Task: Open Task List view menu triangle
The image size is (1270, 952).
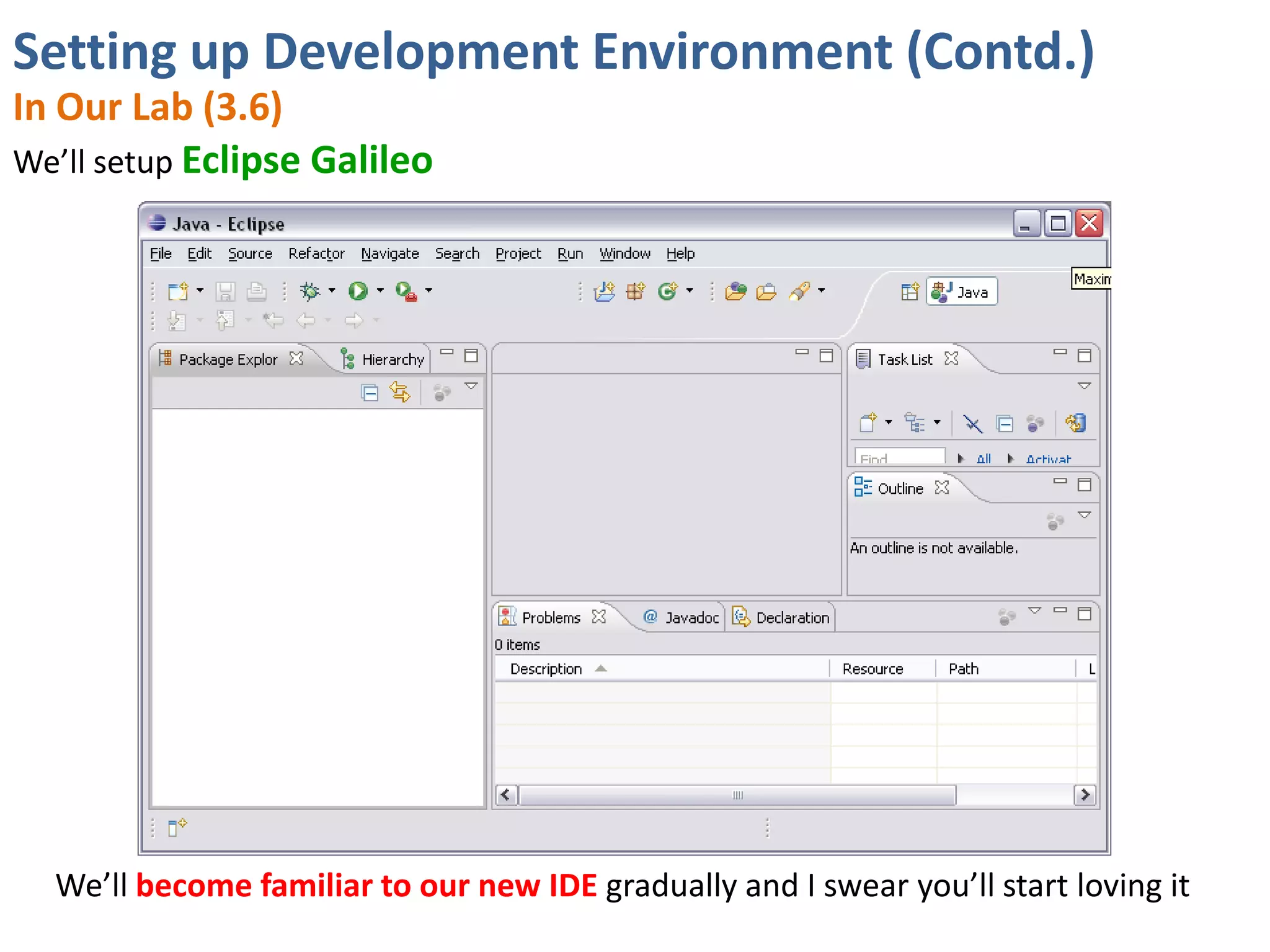Action: (1084, 386)
